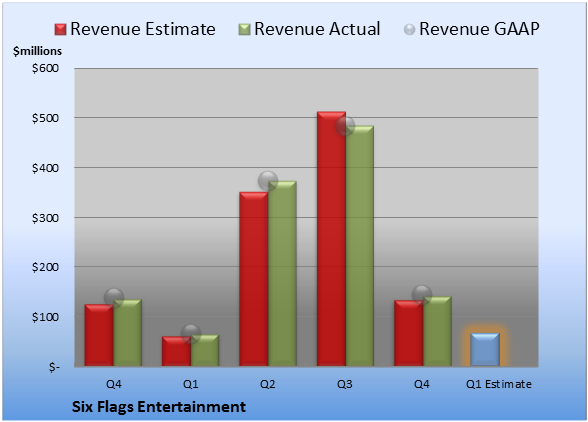Viewport: 588px width, 422px height.
Task: Click the '$200' axis value
Action: [x=45, y=267]
